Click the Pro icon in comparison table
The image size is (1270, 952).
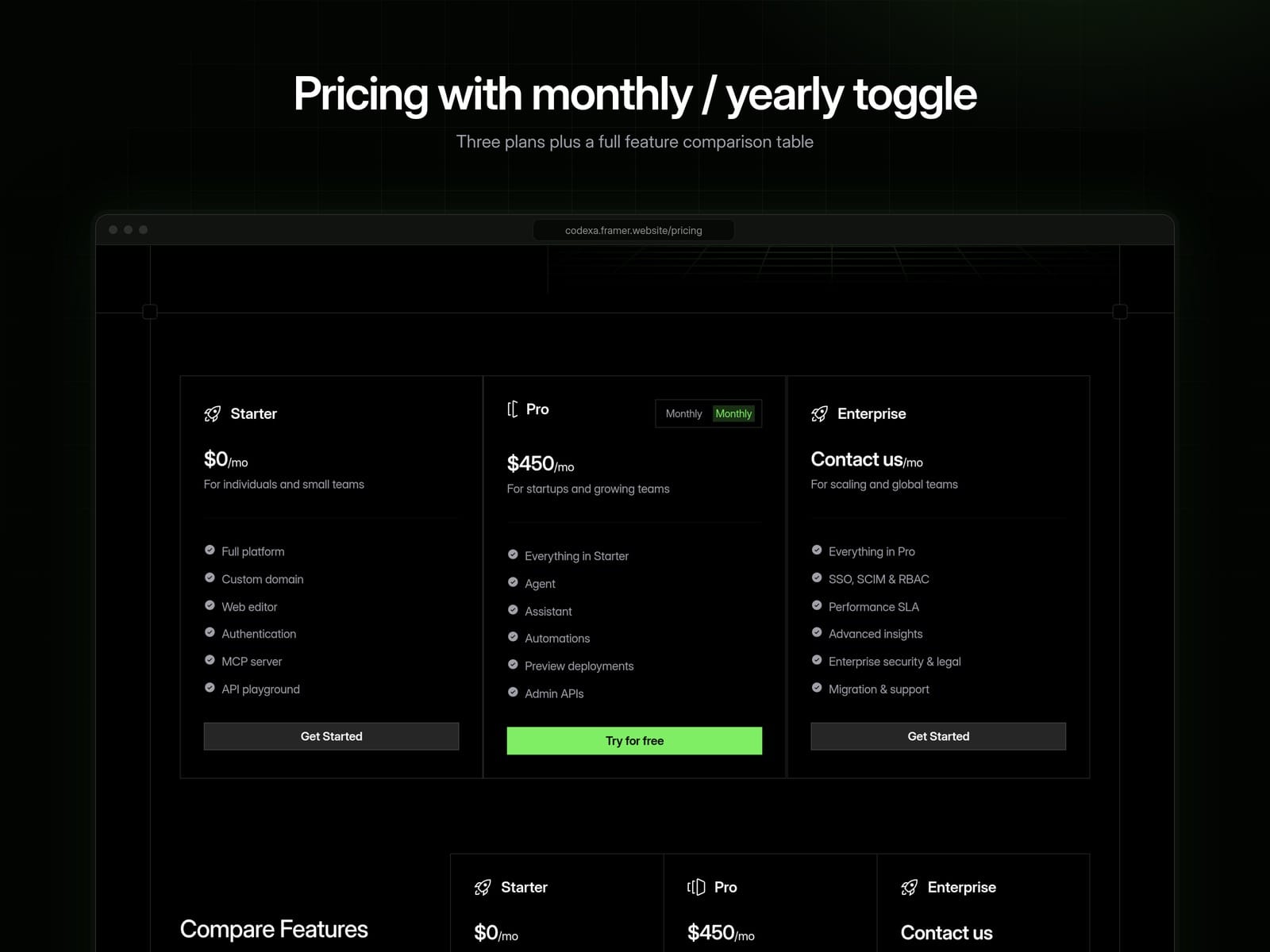696,888
